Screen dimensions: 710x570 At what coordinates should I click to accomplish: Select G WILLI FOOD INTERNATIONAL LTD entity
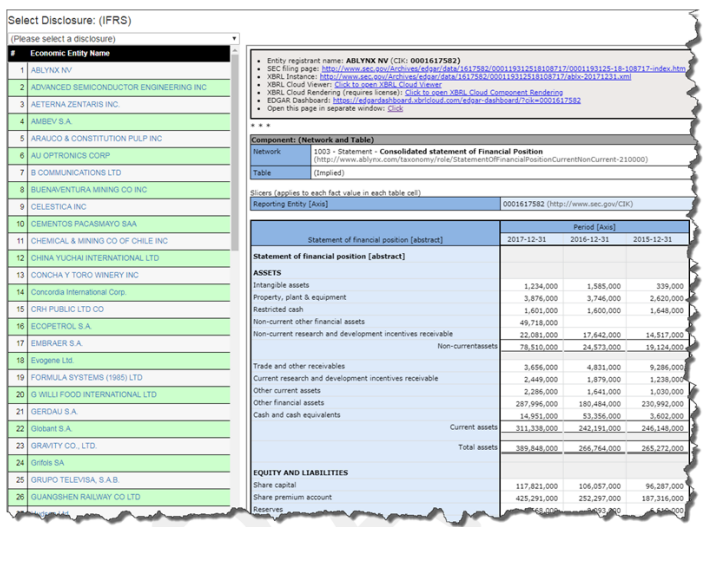pos(94,395)
